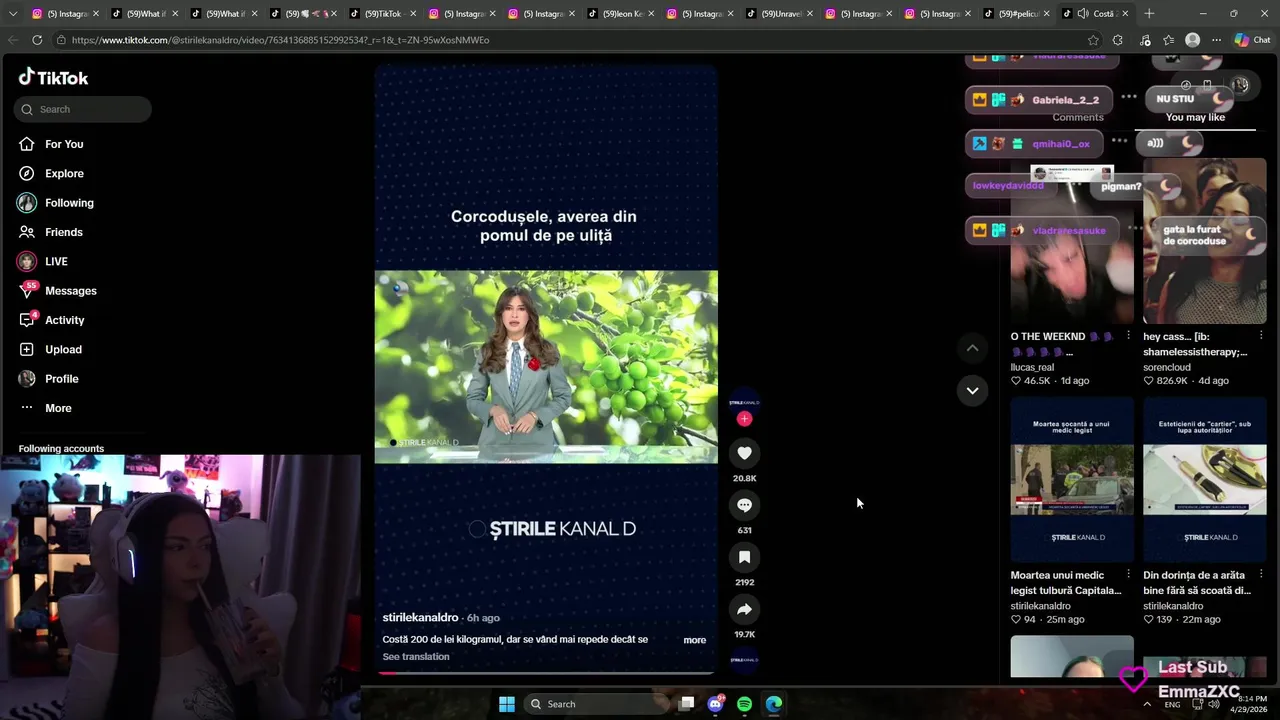Open the sound disc below the share button
The image size is (1280, 720).
[744, 659]
